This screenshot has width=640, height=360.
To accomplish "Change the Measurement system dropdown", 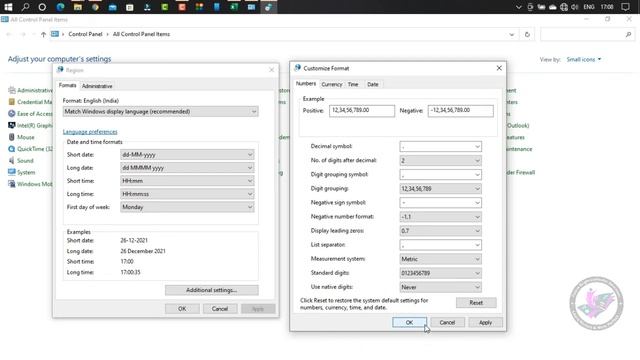I will pos(440,259).
